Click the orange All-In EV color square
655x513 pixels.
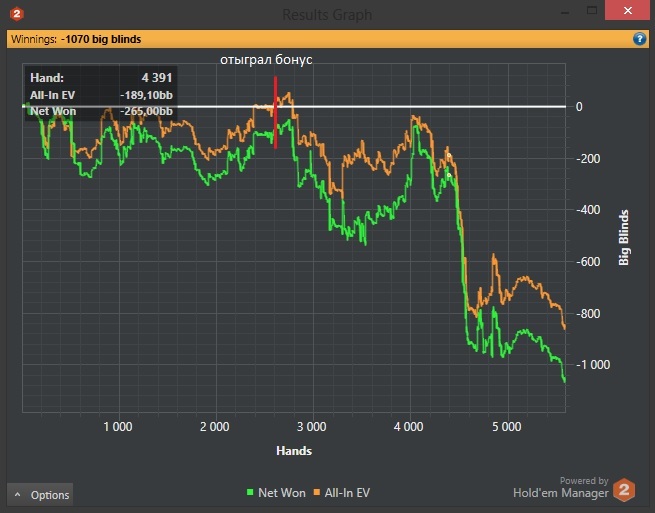point(317,492)
